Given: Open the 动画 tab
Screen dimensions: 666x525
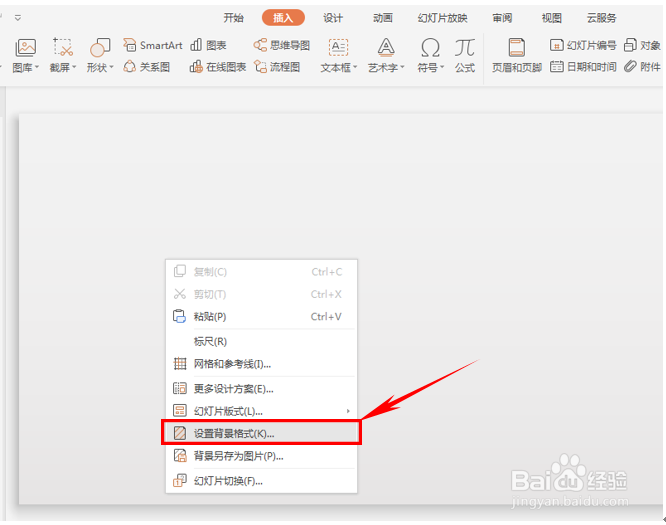Looking at the screenshot, I should tap(383, 18).
